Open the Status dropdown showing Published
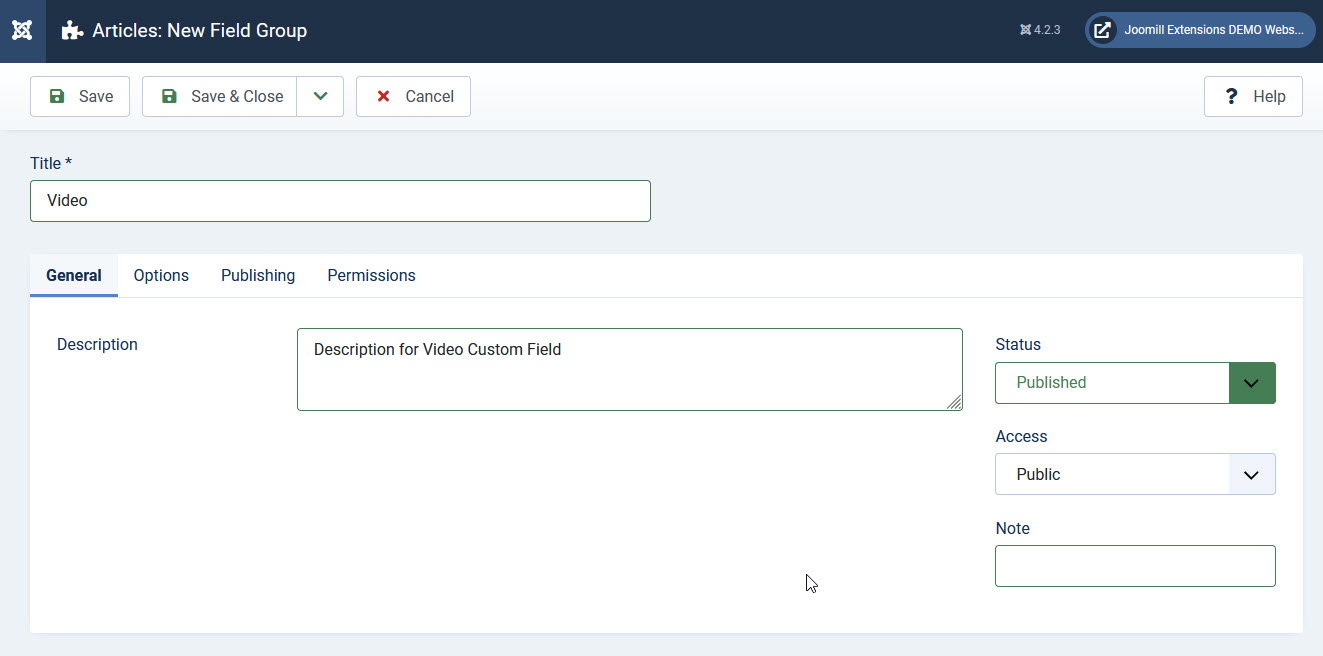The image size is (1323, 656). [1135, 383]
